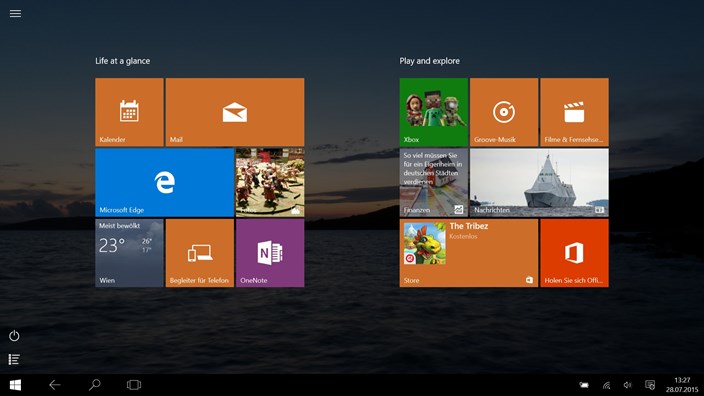Click the Windows Start button
This screenshot has height=396, width=704.
click(15, 385)
